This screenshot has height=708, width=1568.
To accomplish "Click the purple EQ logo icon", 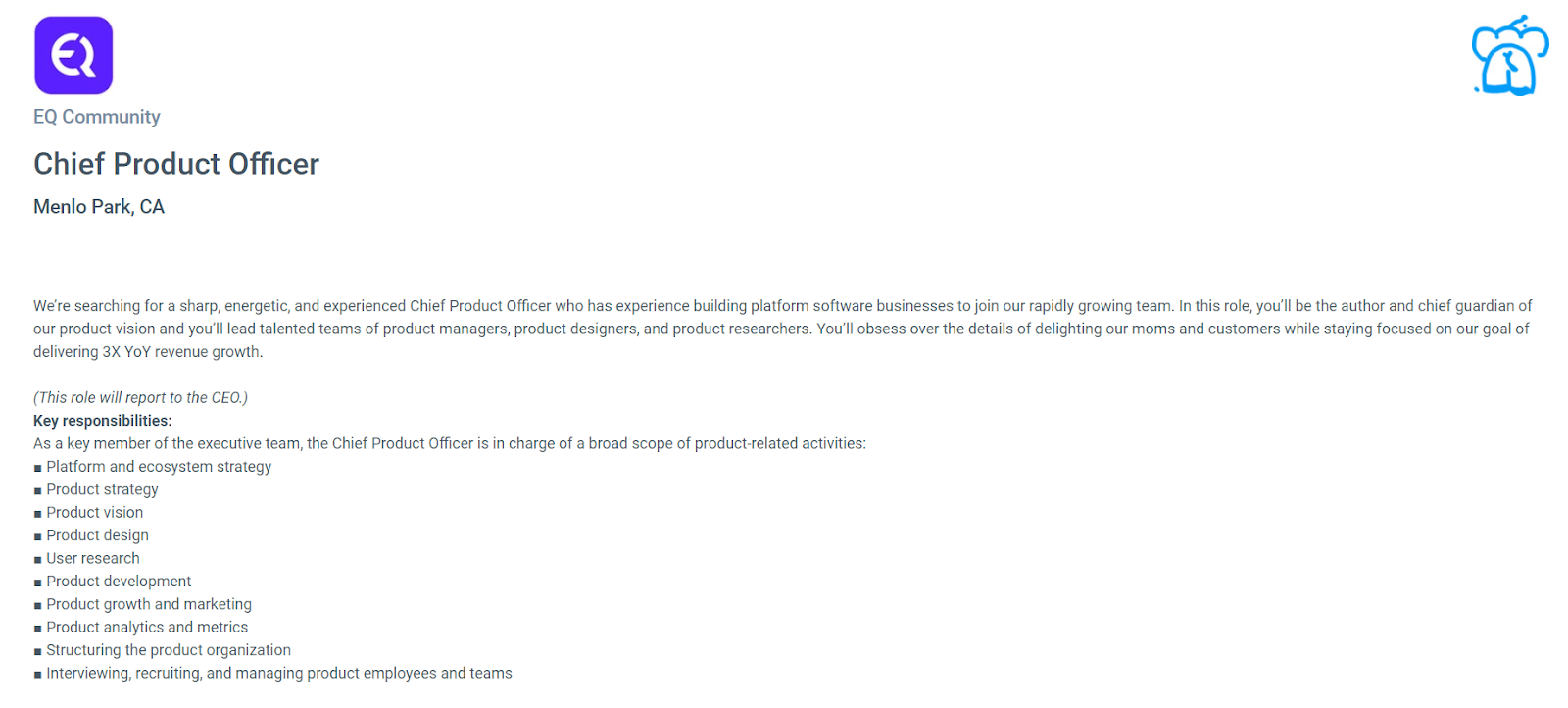I will coord(73,56).
